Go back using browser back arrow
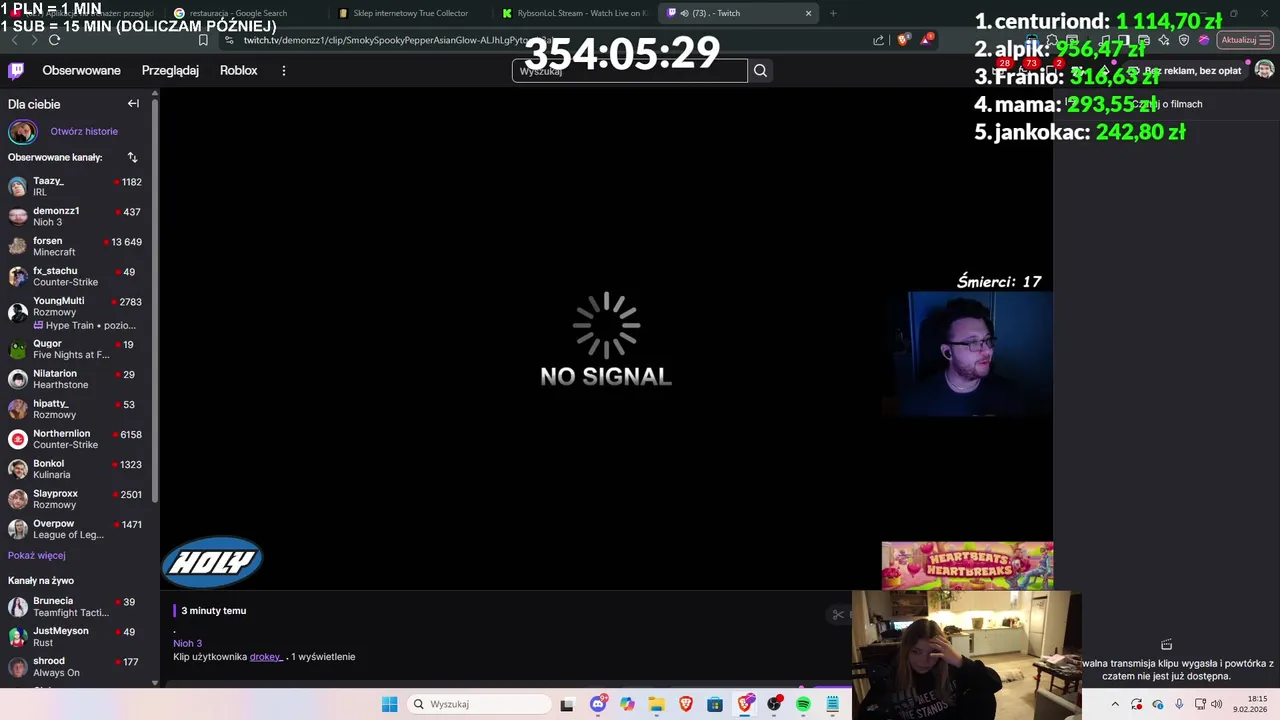 (14, 40)
